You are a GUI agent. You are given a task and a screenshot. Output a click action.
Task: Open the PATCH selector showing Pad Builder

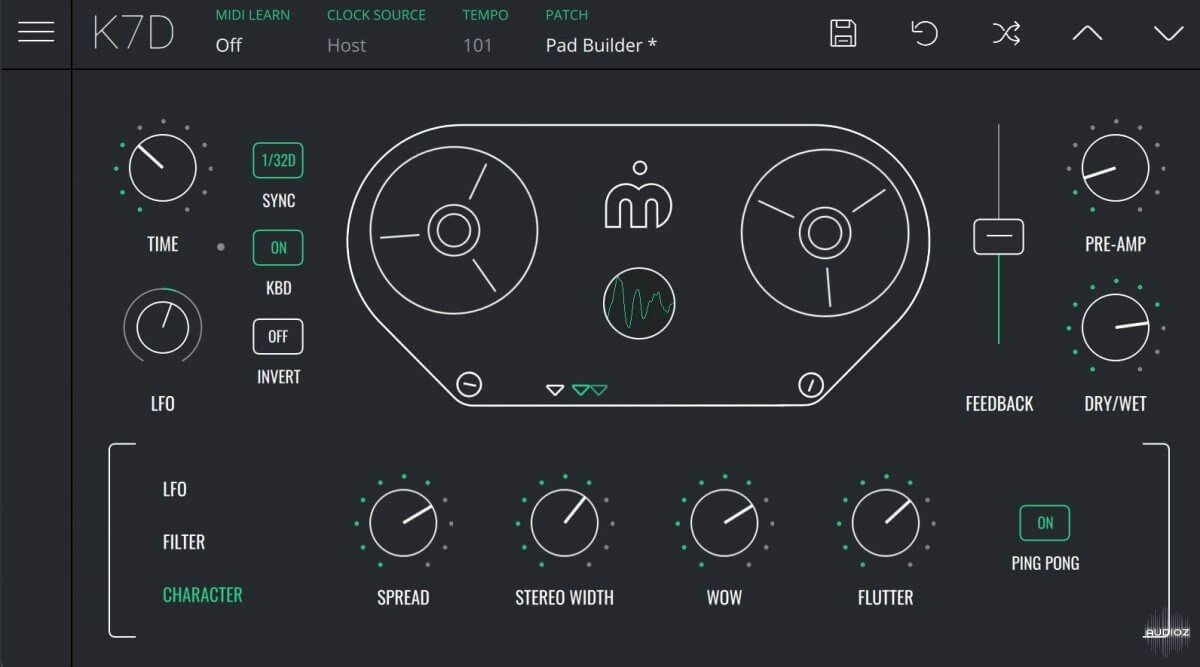[601, 45]
